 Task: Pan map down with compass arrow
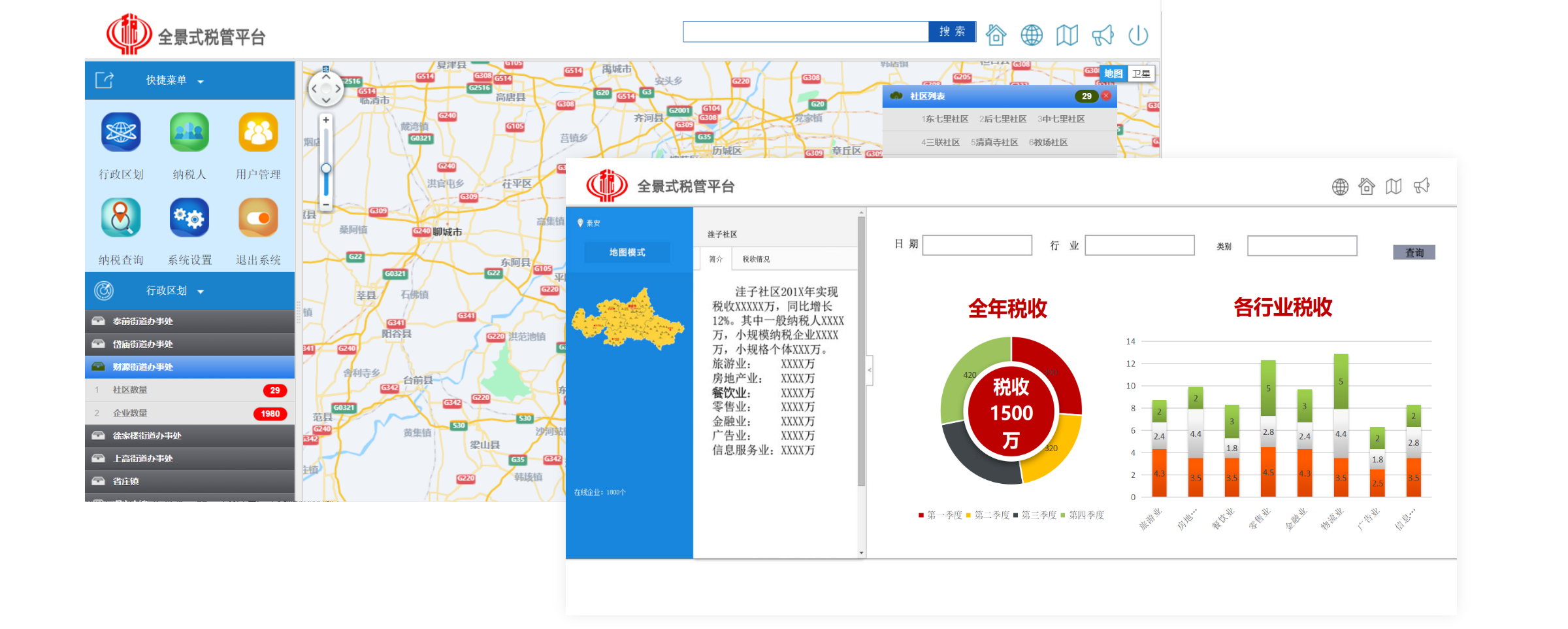click(326, 101)
